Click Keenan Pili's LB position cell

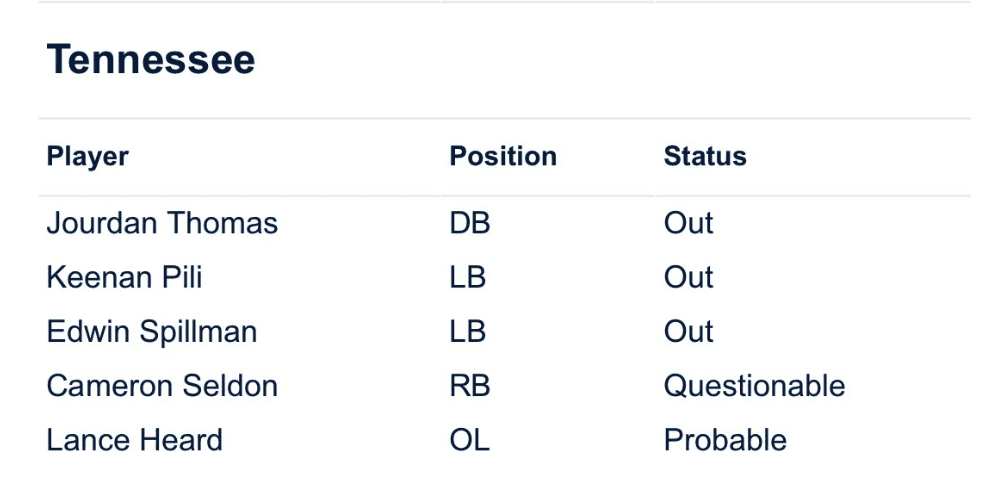coord(467,277)
